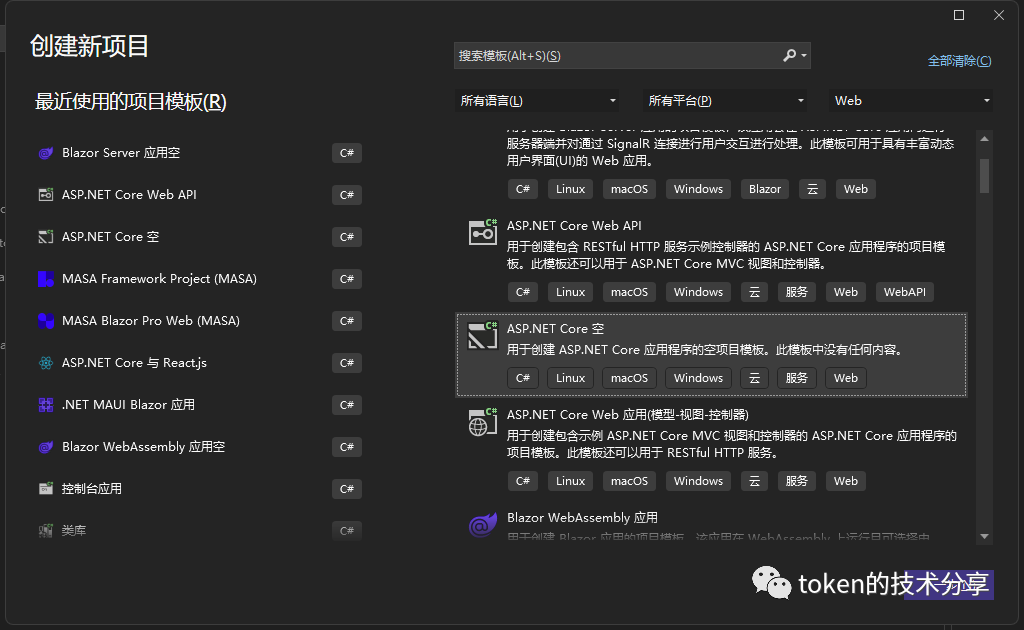The image size is (1024, 630).
Task: Click the ASP.NET Core Web API list icon
Action: pos(483,232)
